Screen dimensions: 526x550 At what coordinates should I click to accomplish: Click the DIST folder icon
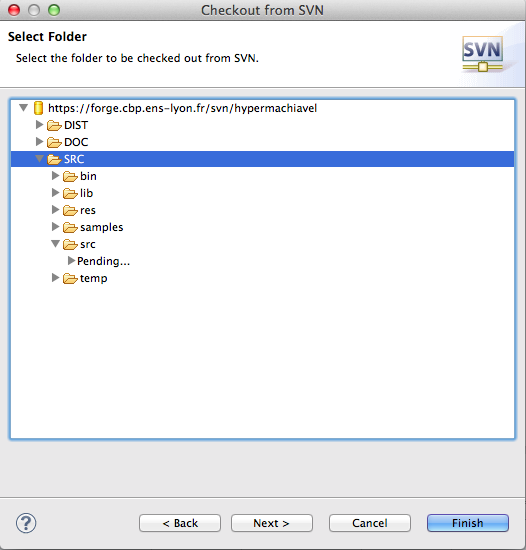(54, 125)
